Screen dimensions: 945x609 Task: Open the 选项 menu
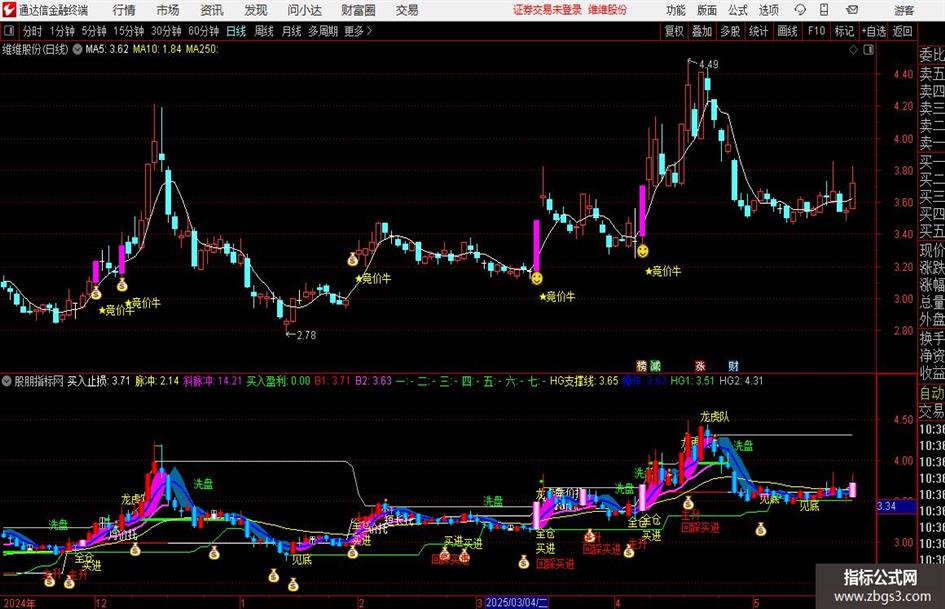click(x=768, y=10)
